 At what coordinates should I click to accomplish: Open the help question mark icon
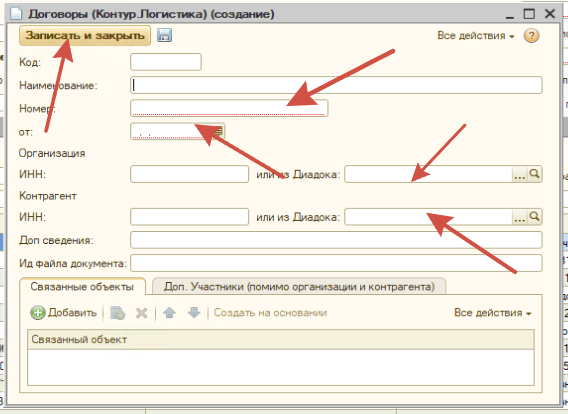pos(531,35)
